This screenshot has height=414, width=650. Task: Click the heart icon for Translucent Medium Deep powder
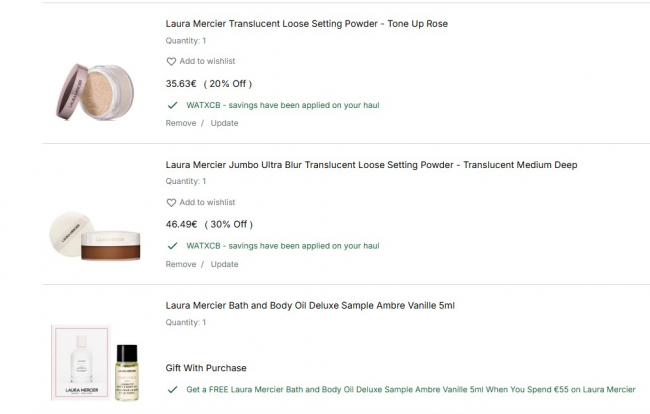coord(171,203)
